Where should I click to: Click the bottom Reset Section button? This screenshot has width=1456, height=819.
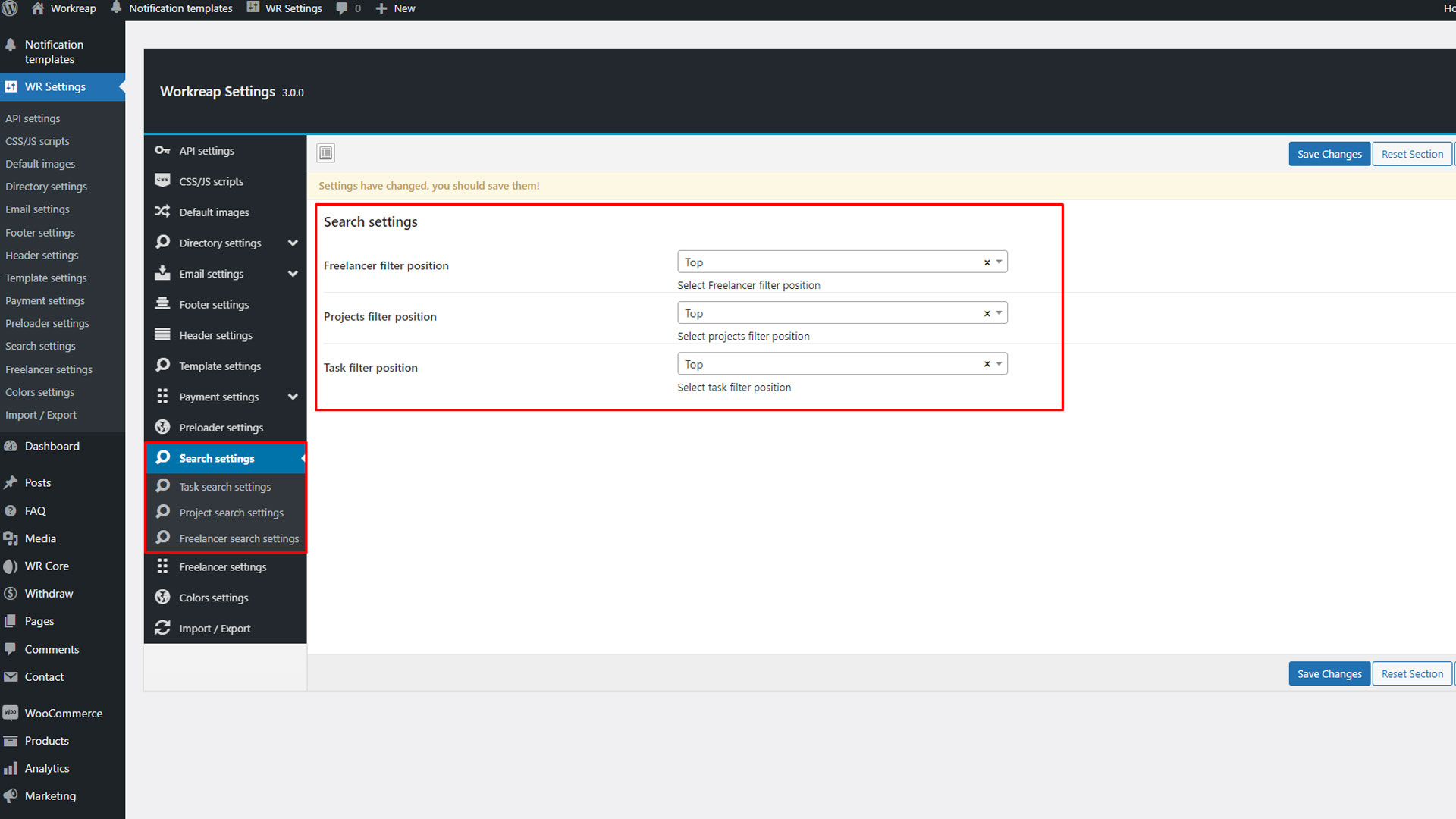1411,673
